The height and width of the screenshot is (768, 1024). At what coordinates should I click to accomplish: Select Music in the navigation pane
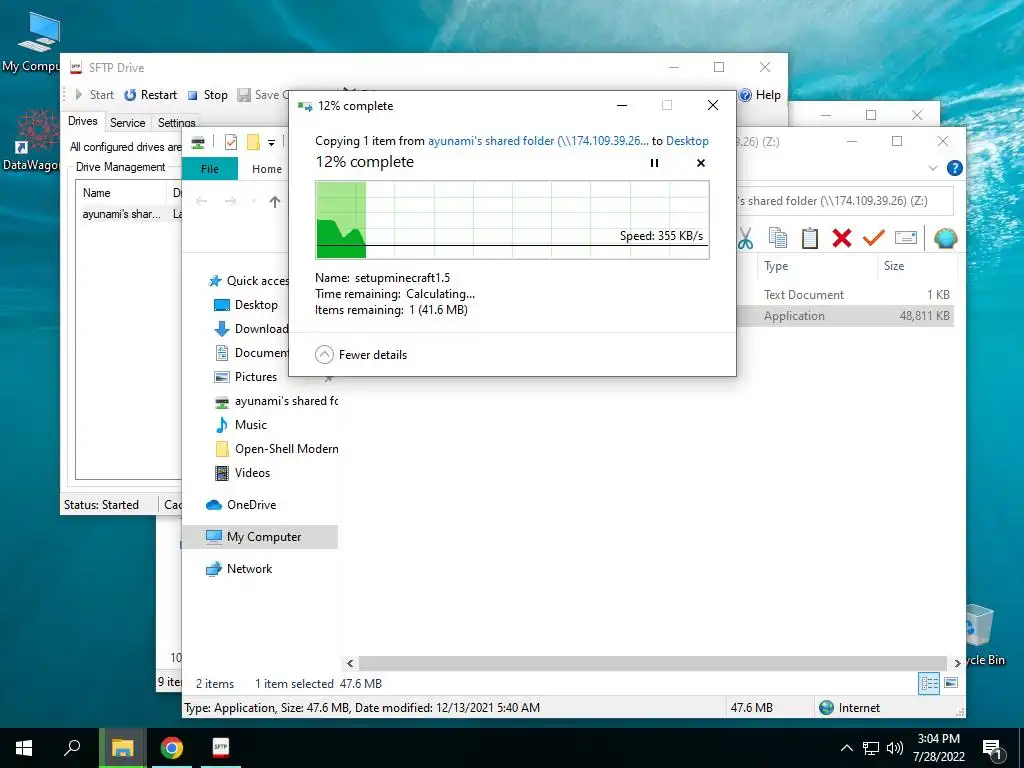coord(241,425)
